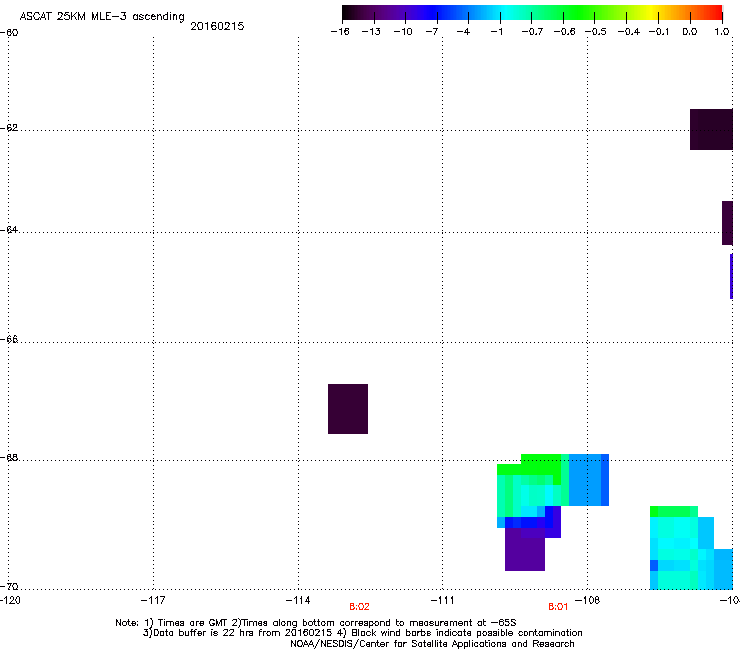Click the 1.0 color bar label
740x650 pixels.
pyautogui.click(x=722, y=32)
